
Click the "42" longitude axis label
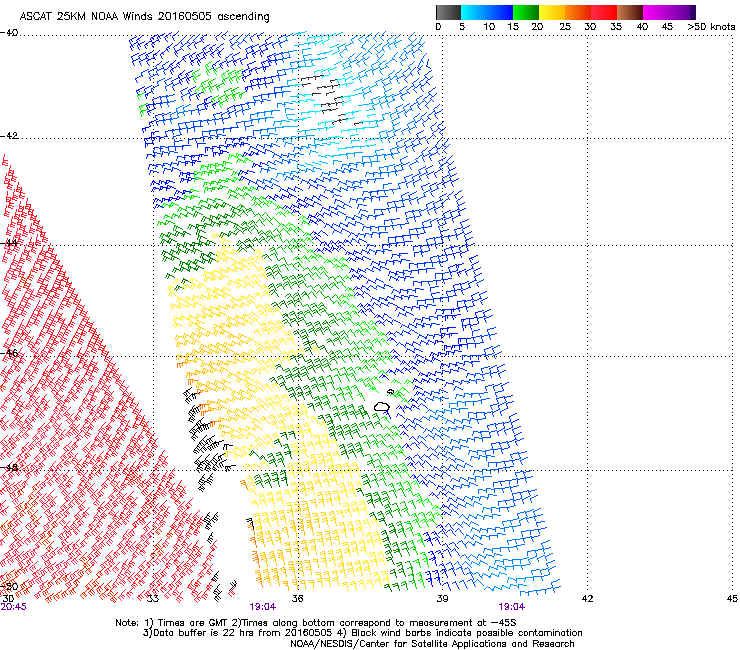[x=587, y=599]
